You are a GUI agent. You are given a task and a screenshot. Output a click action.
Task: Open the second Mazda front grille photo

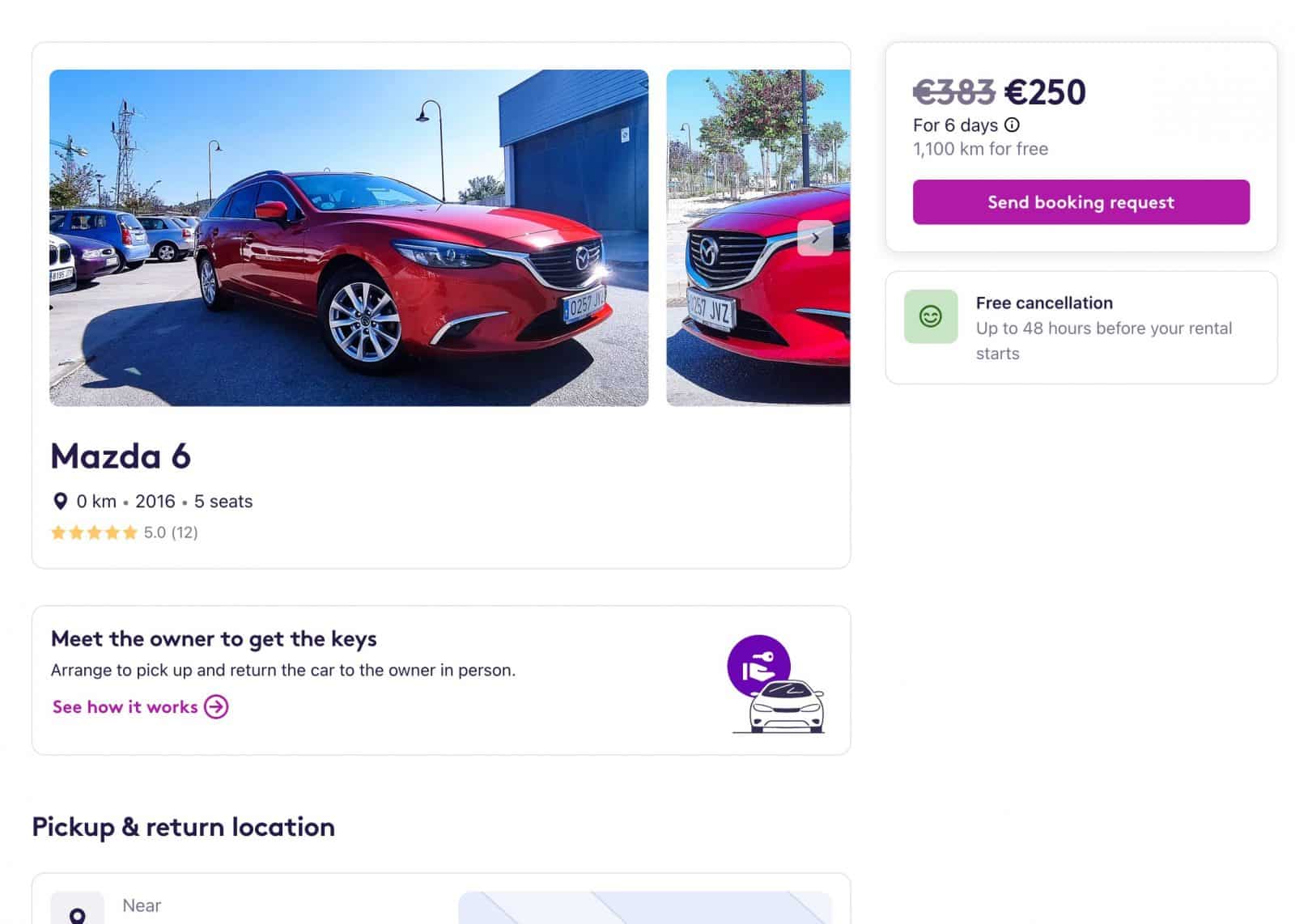(758, 238)
